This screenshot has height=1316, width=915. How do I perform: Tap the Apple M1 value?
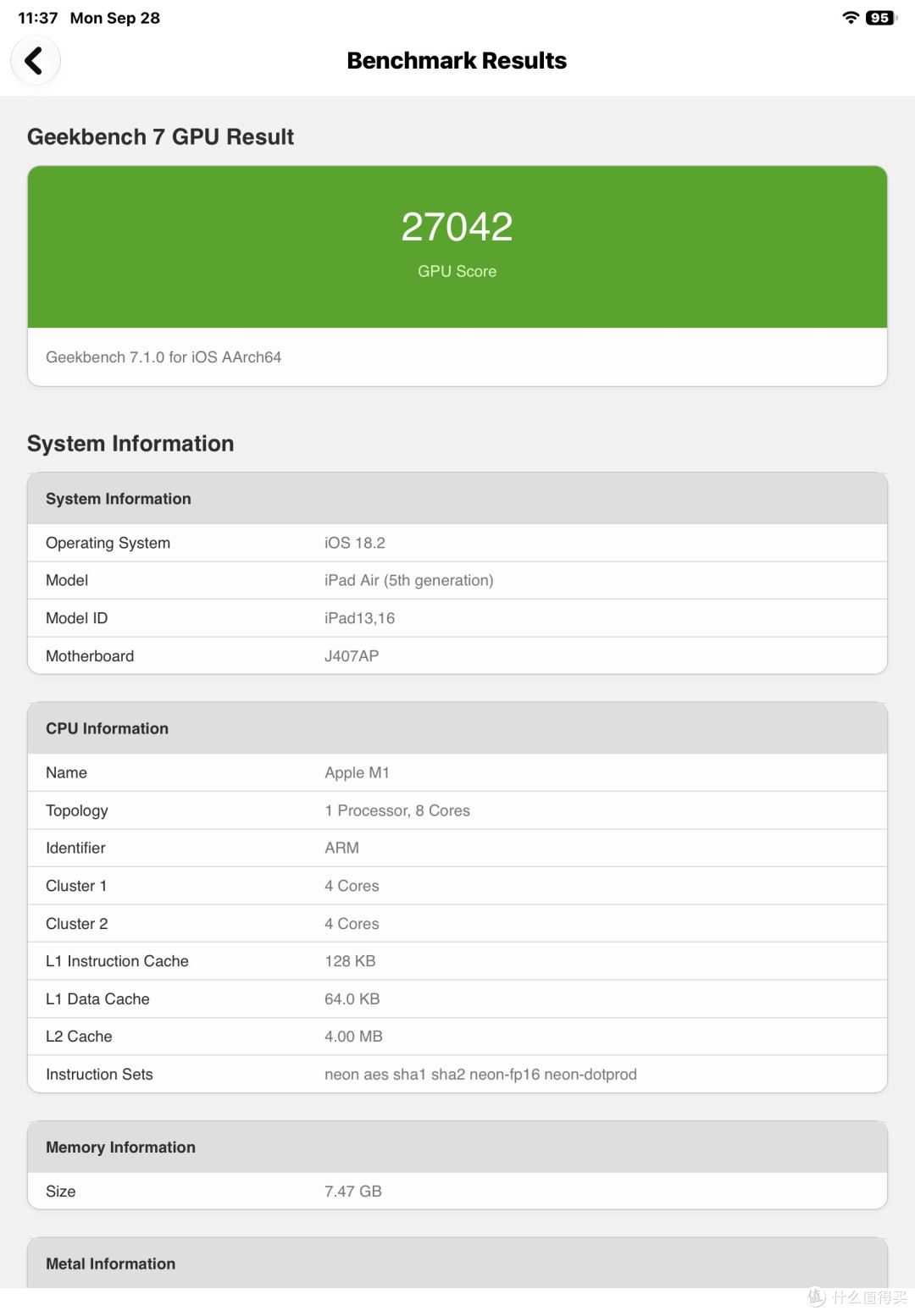tap(357, 772)
